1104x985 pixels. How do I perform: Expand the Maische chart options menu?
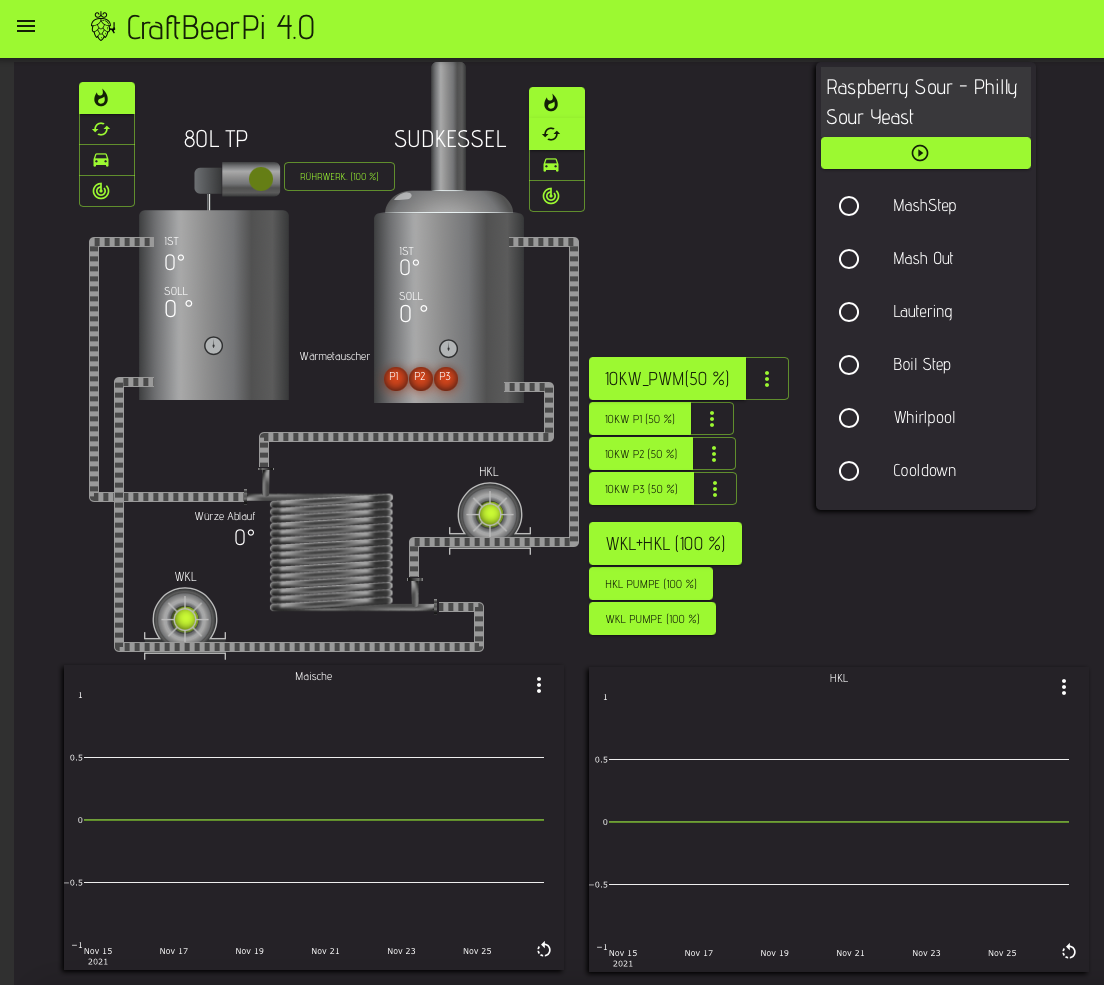(x=539, y=685)
